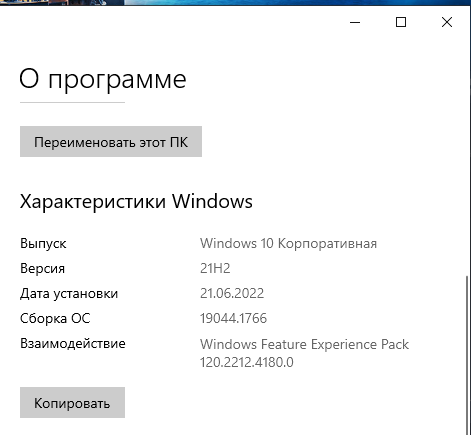
Task: Click the install date 21.06.2022
Action: point(232,293)
